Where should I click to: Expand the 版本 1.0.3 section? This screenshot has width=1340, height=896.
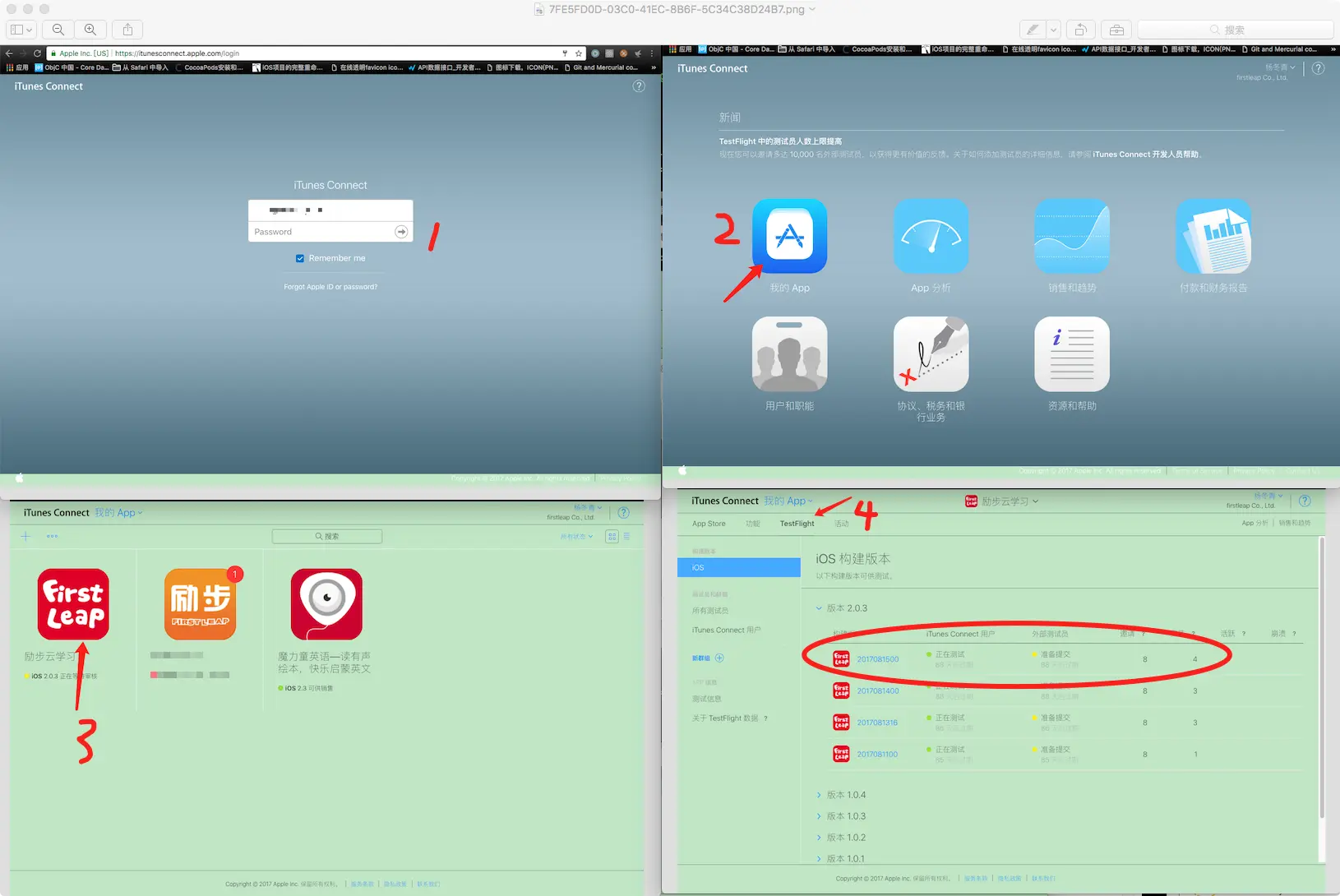[x=819, y=816]
